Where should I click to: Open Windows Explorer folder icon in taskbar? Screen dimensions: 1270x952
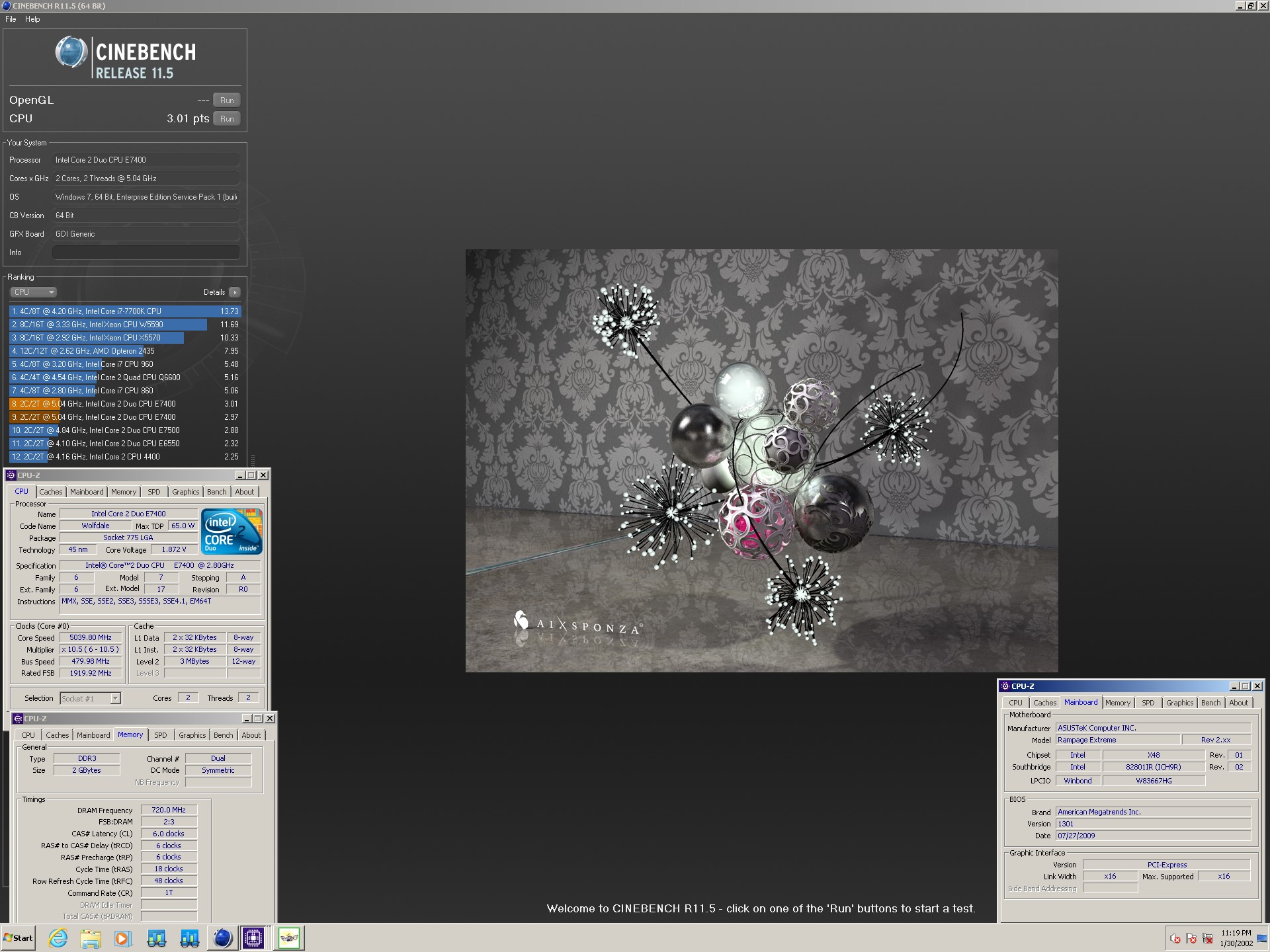pyautogui.click(x=91, y=937)
